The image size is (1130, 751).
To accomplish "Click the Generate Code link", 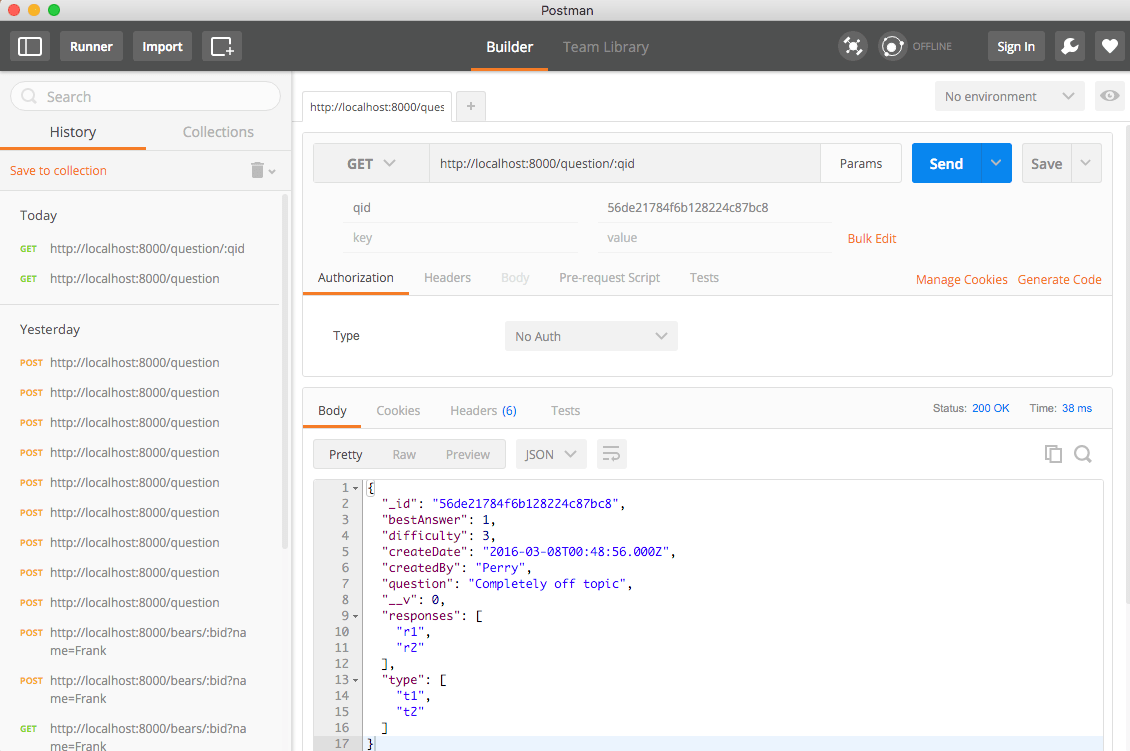I will [1059, 280].
